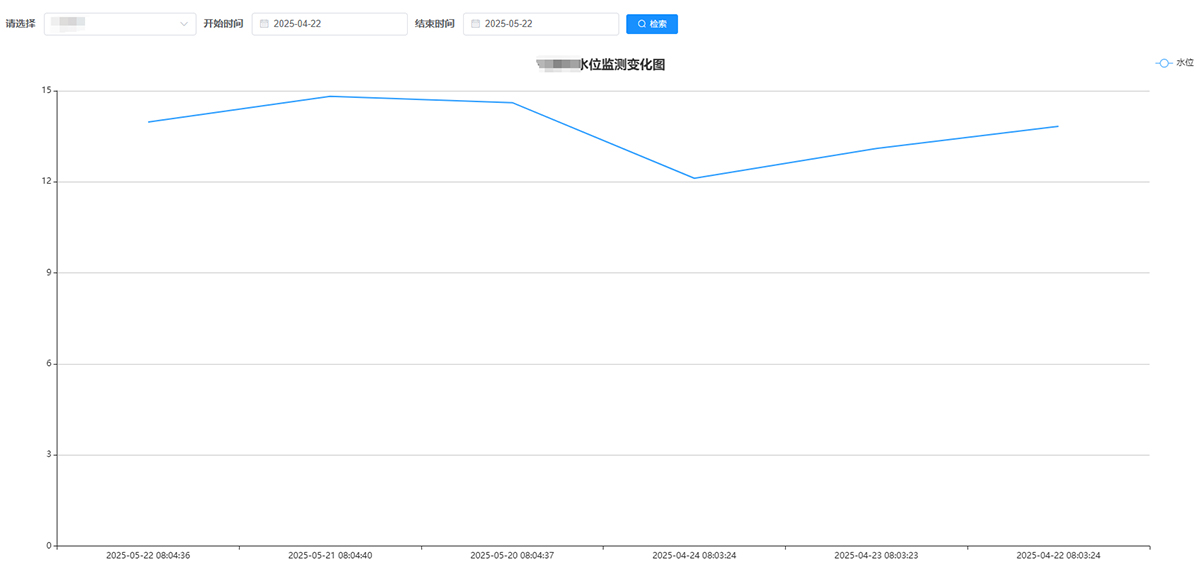Click the line's lowest point above 2025-04-24

tap(694, 178)
